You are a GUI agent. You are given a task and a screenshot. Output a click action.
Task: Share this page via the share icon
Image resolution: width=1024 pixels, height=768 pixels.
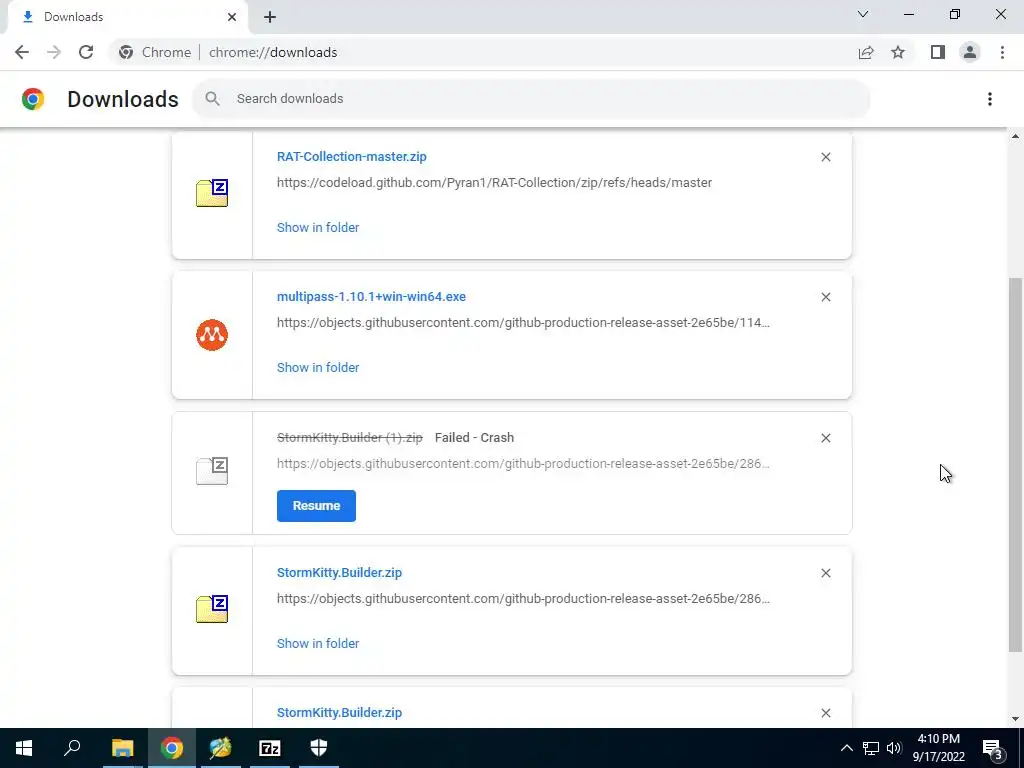coord(866,52)
